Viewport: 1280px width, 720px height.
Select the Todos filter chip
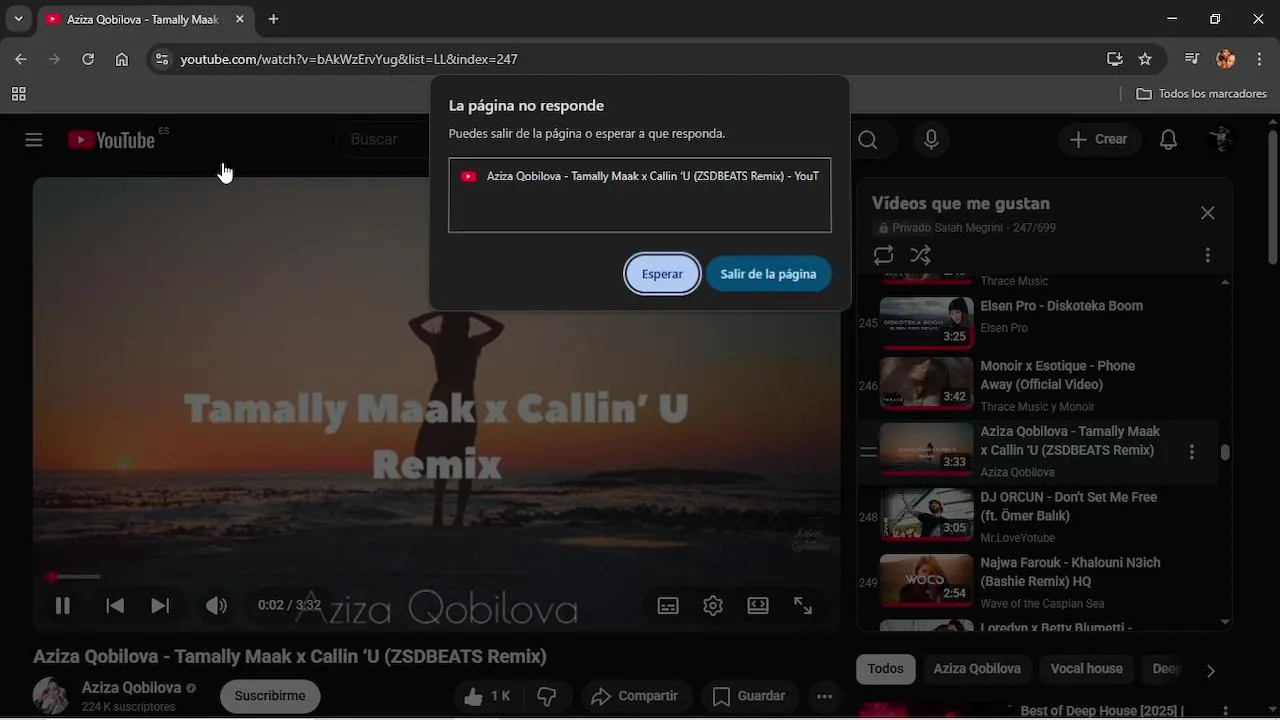tap(885, 669)
